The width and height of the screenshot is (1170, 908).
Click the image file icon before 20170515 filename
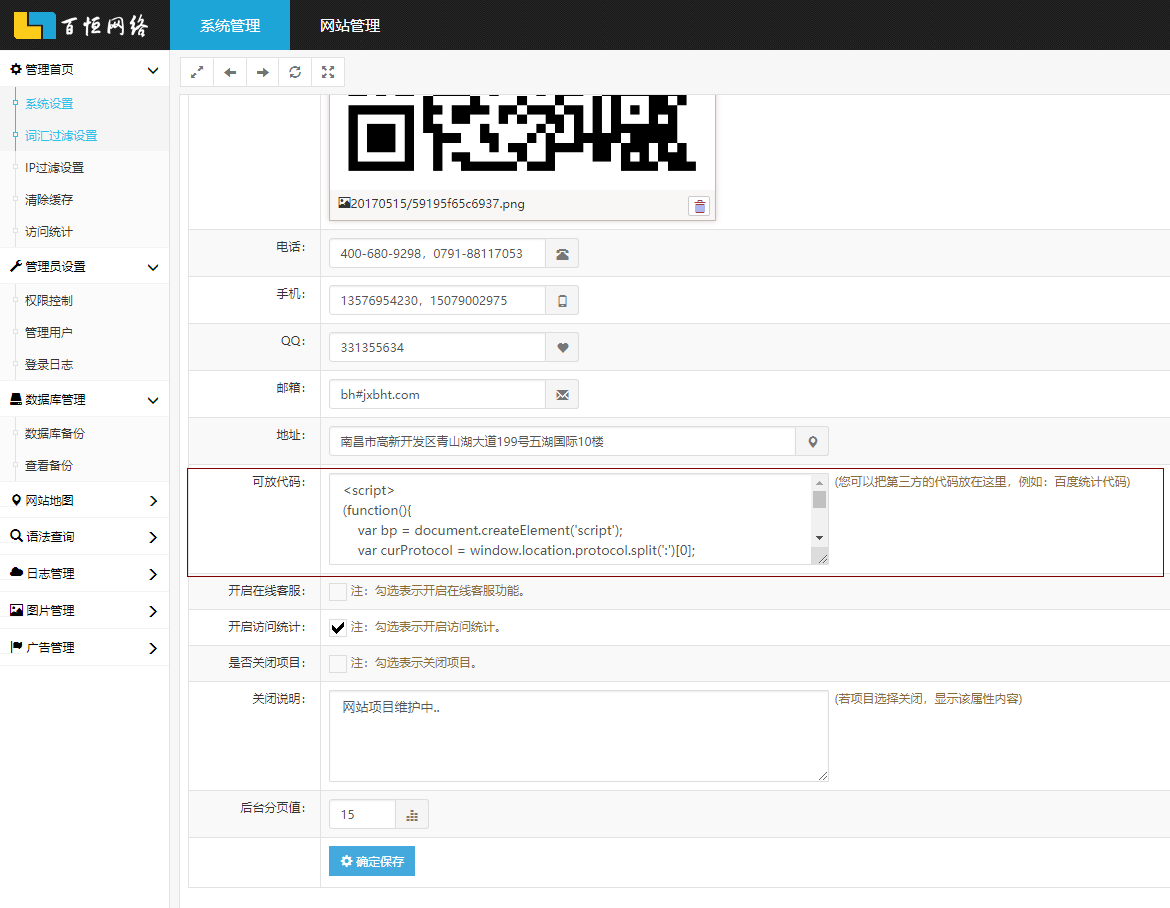(x=344, y=203)
